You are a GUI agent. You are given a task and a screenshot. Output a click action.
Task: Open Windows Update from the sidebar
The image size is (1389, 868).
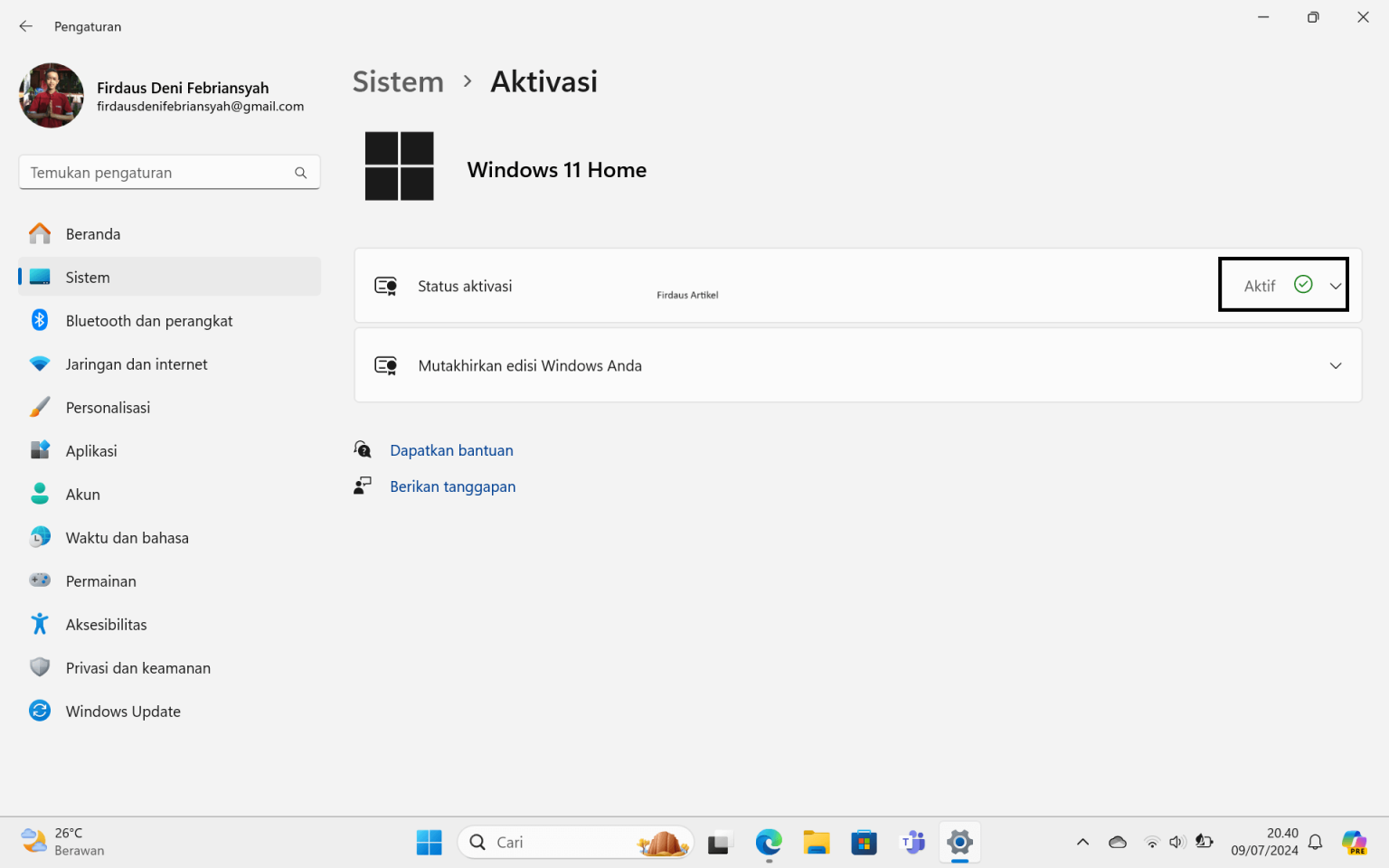[122, 711]
